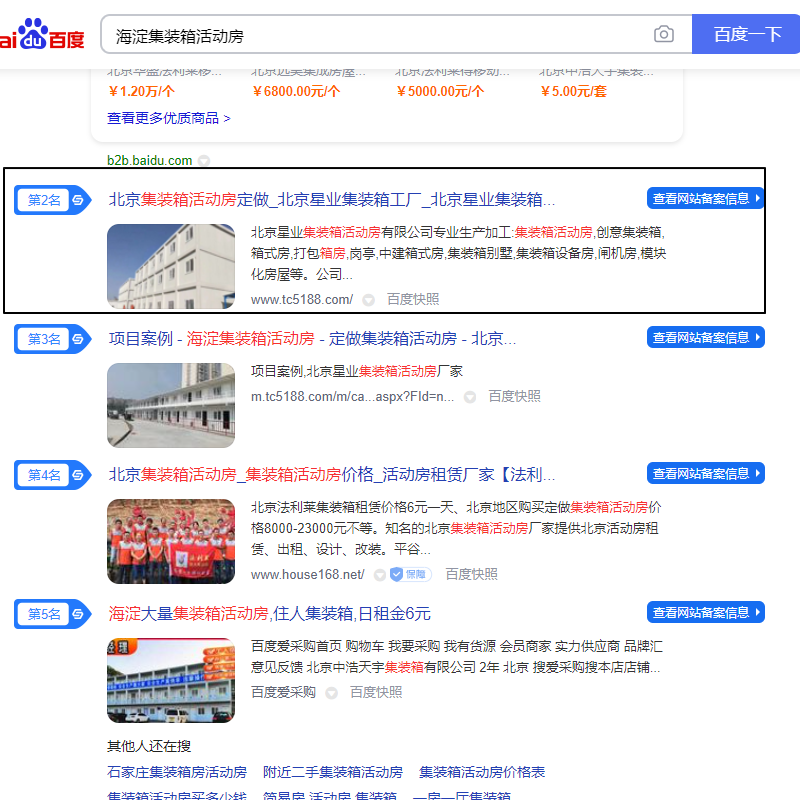Image resolution: width=800 pixels, height=800 pixels.
Task: Focus the search box containing 海淀集装箱活动房
Action: pos(396,34)
